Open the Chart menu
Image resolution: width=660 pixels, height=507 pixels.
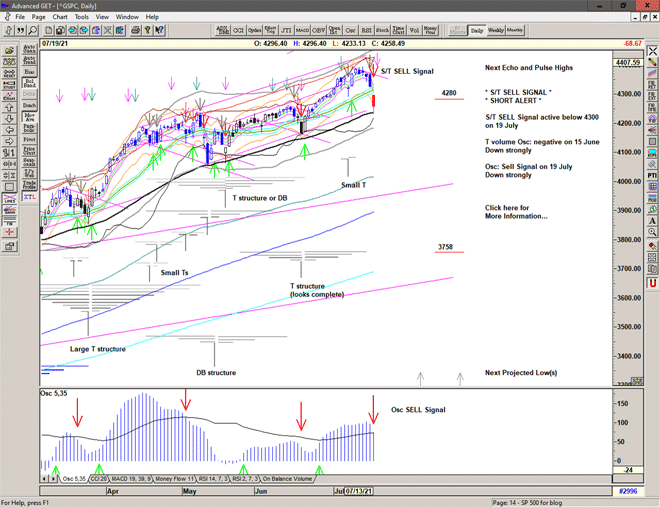pyautogui.click(x=60, y=17)
